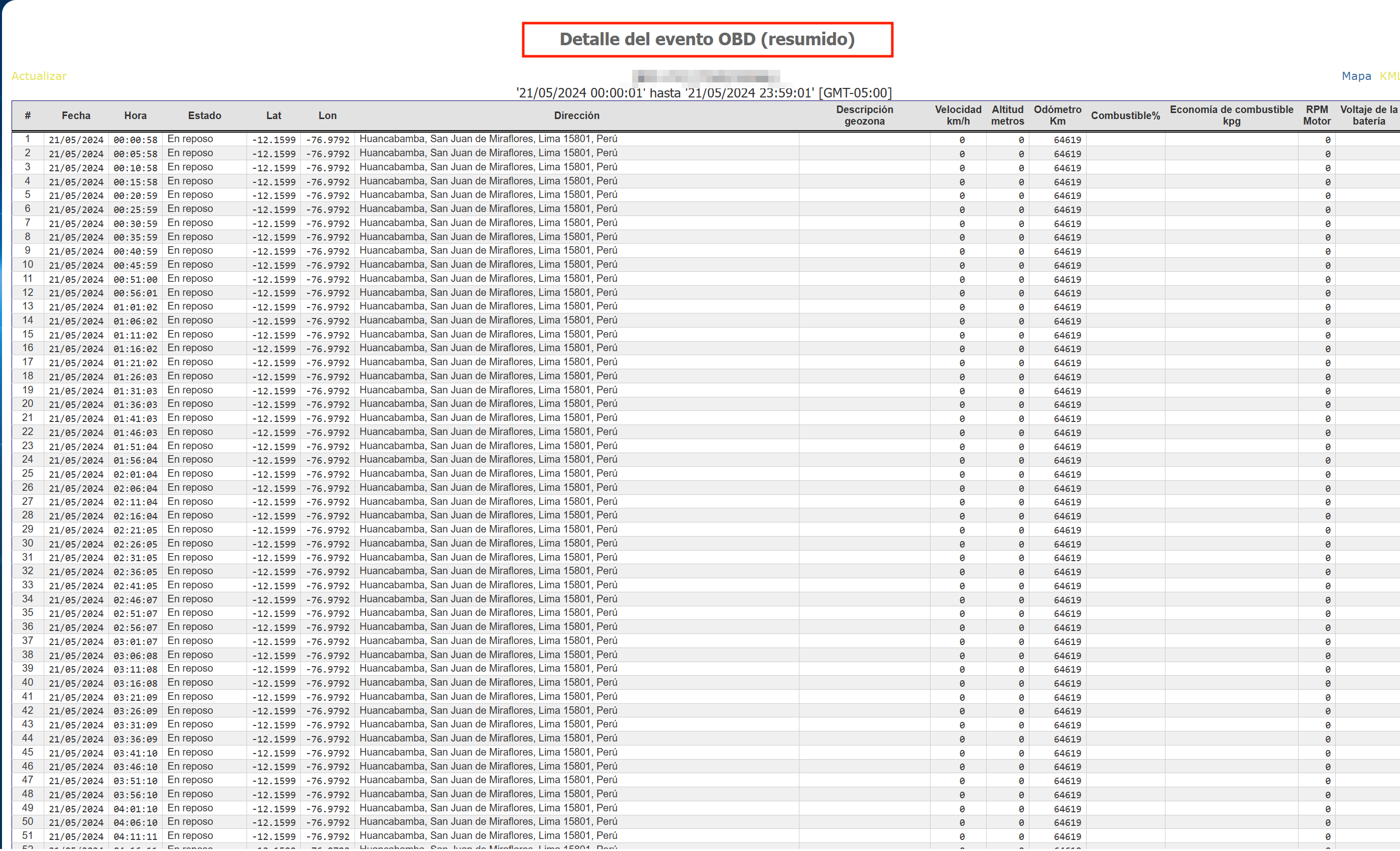Click the address in row 25
This screenshot has height=851, width=1400.
click(x=488, y=474)
